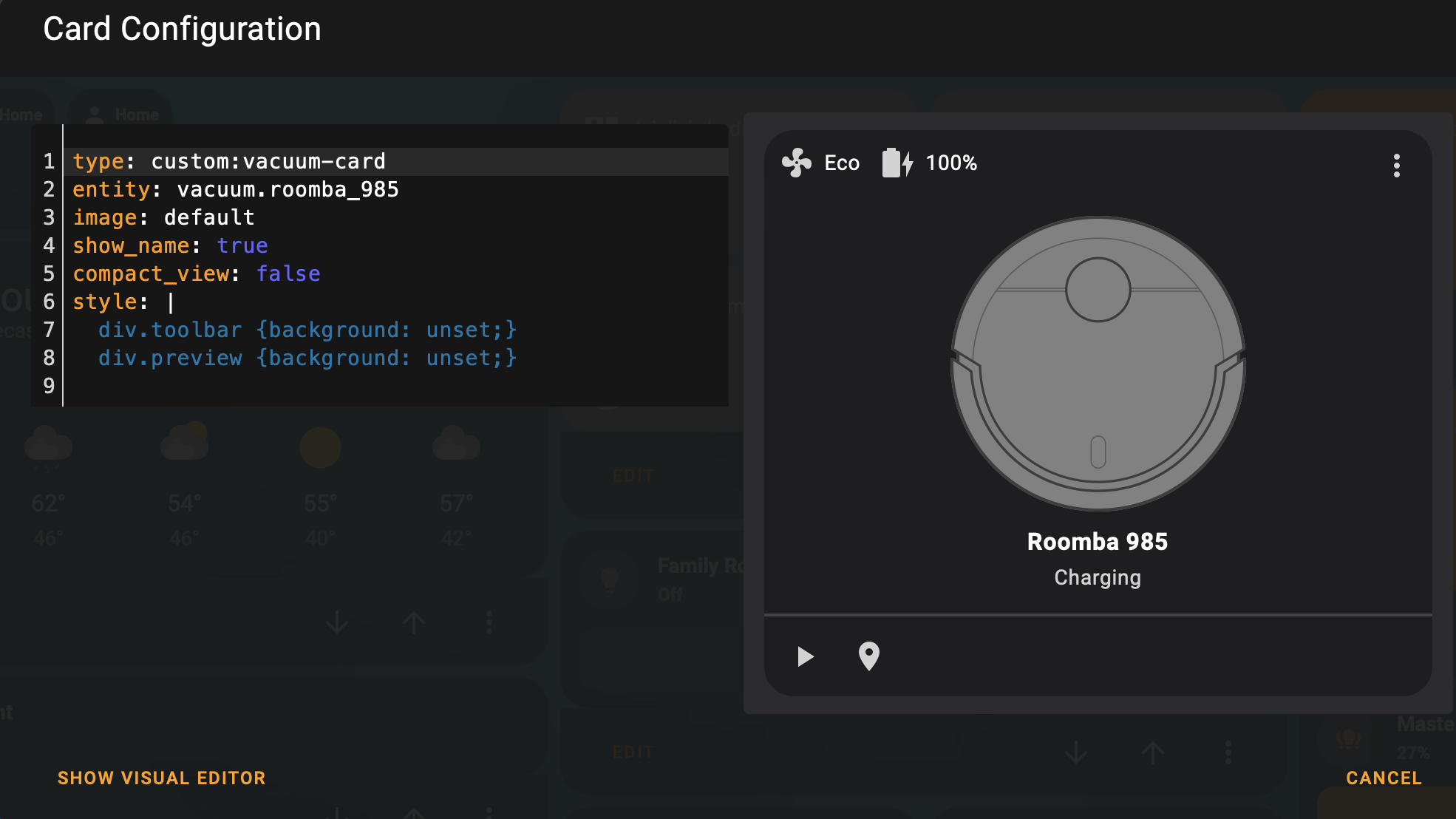Viewport: 1456px width, 819px height.
Task: Select the Eco fan speed icon
Action: 797,163
